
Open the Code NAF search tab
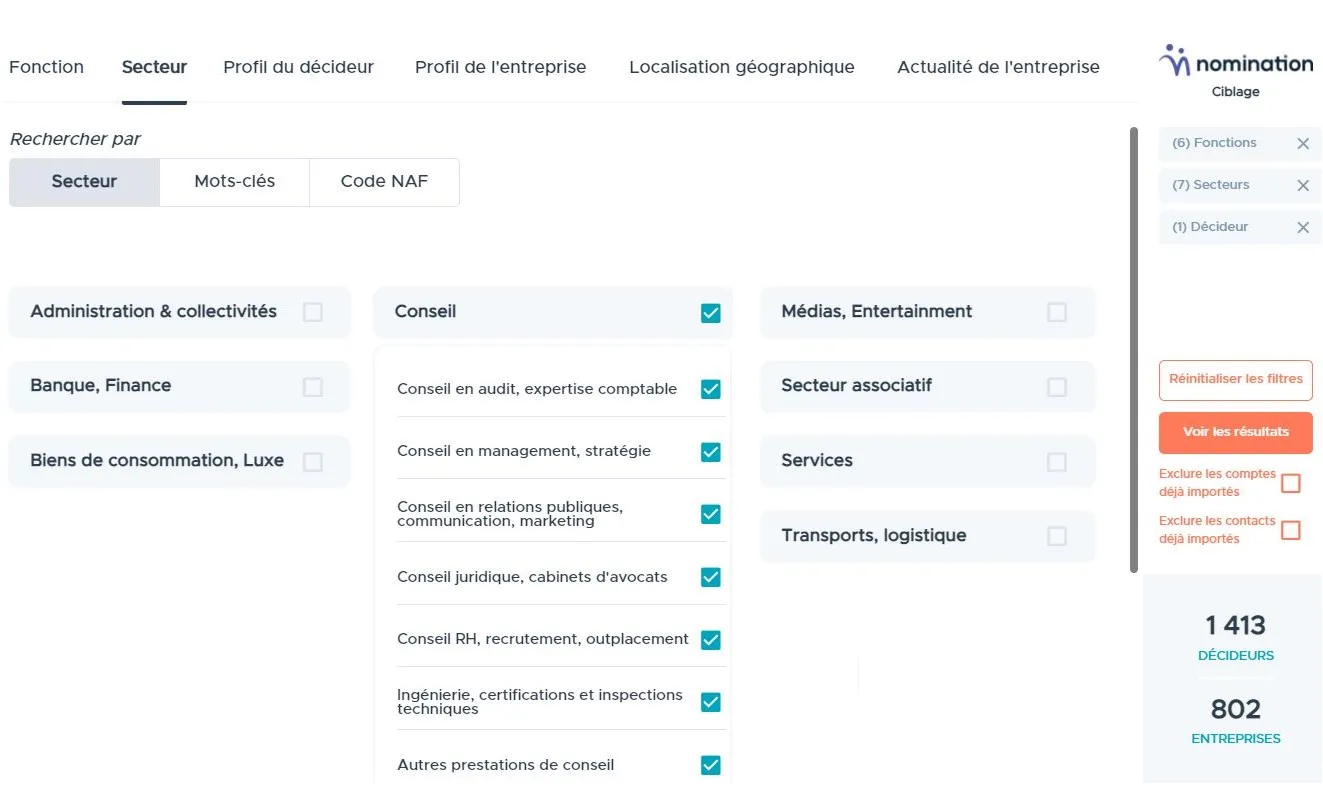point(384,181)
